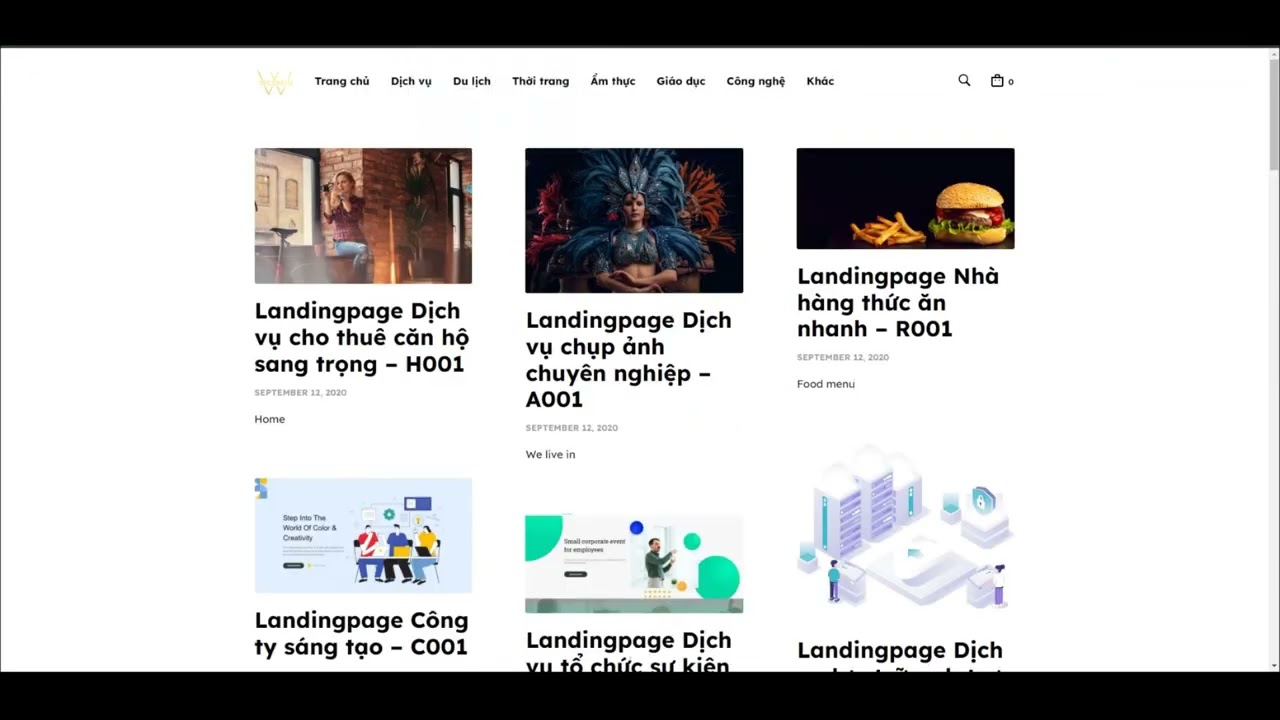Open the Du lịch menu
1280x720 pixels.
click(x=472, y=81)
